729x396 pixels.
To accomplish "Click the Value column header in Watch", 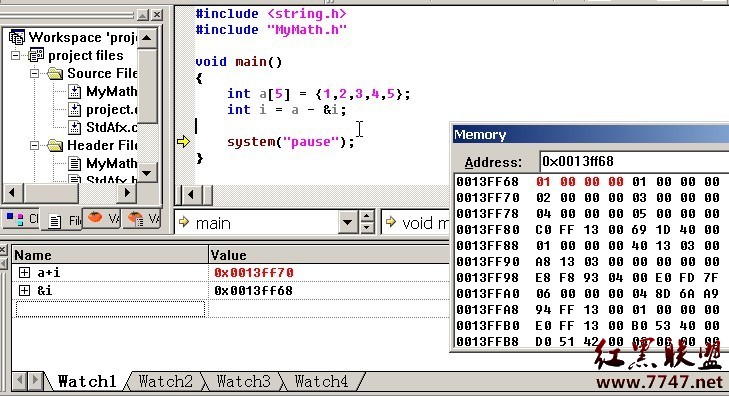I will pyautogui.click(x=329, y=255).
